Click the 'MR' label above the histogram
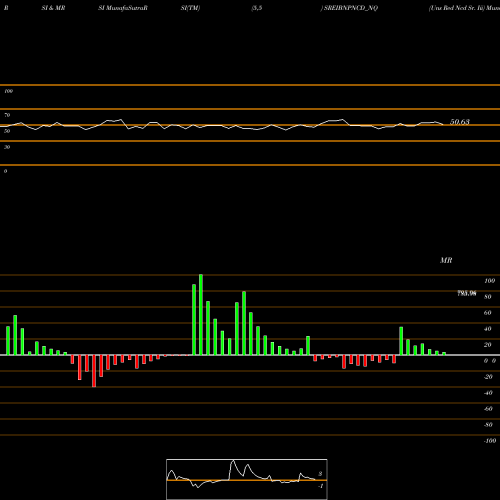Viewport: 500px width, 500px height. [446, 260]
